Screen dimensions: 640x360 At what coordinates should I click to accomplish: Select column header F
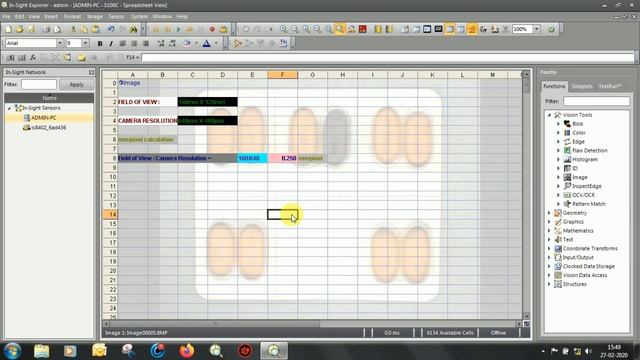pos(282,75)
